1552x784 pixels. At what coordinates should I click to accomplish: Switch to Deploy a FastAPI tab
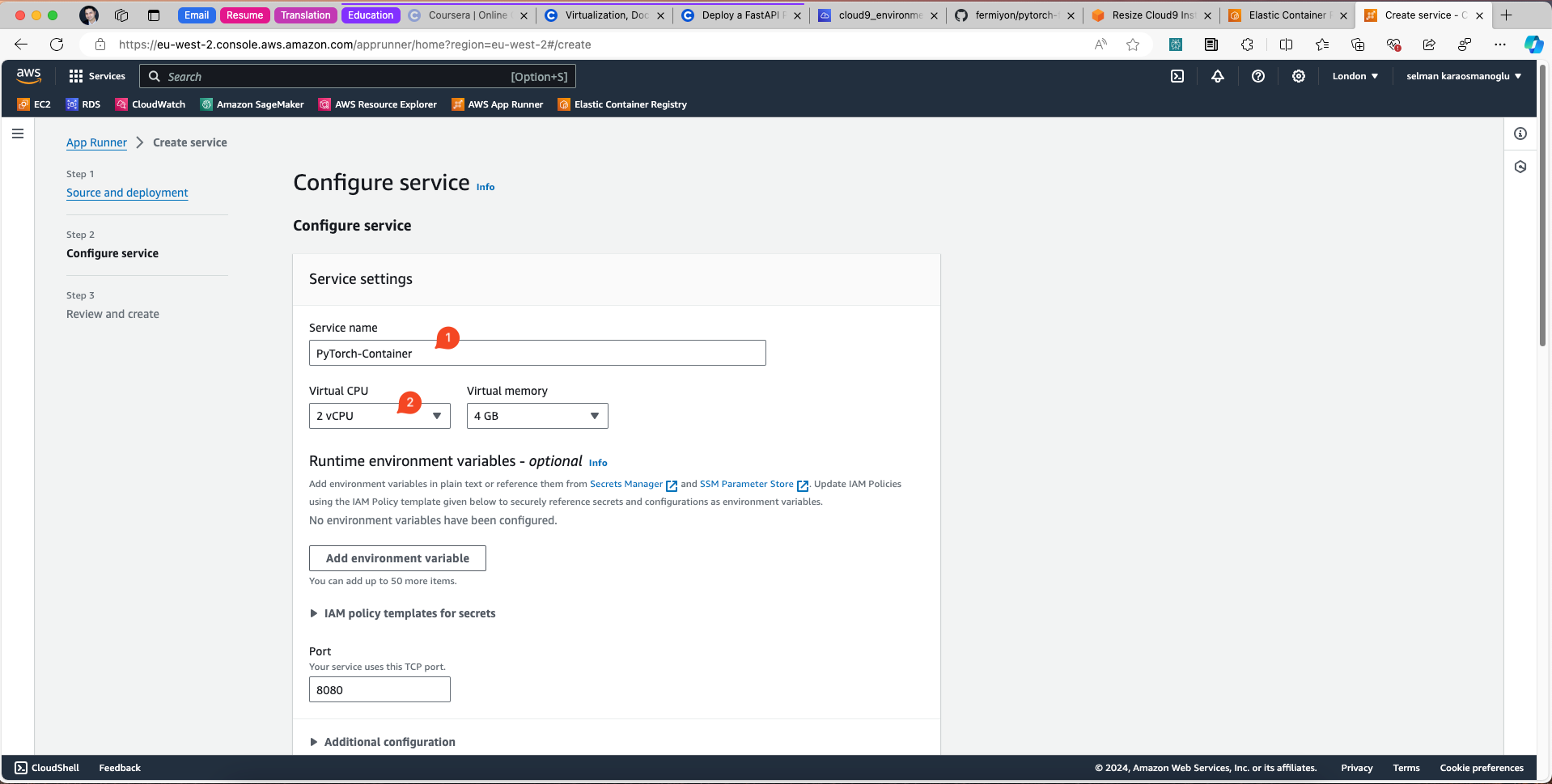[x=742, y=15]
